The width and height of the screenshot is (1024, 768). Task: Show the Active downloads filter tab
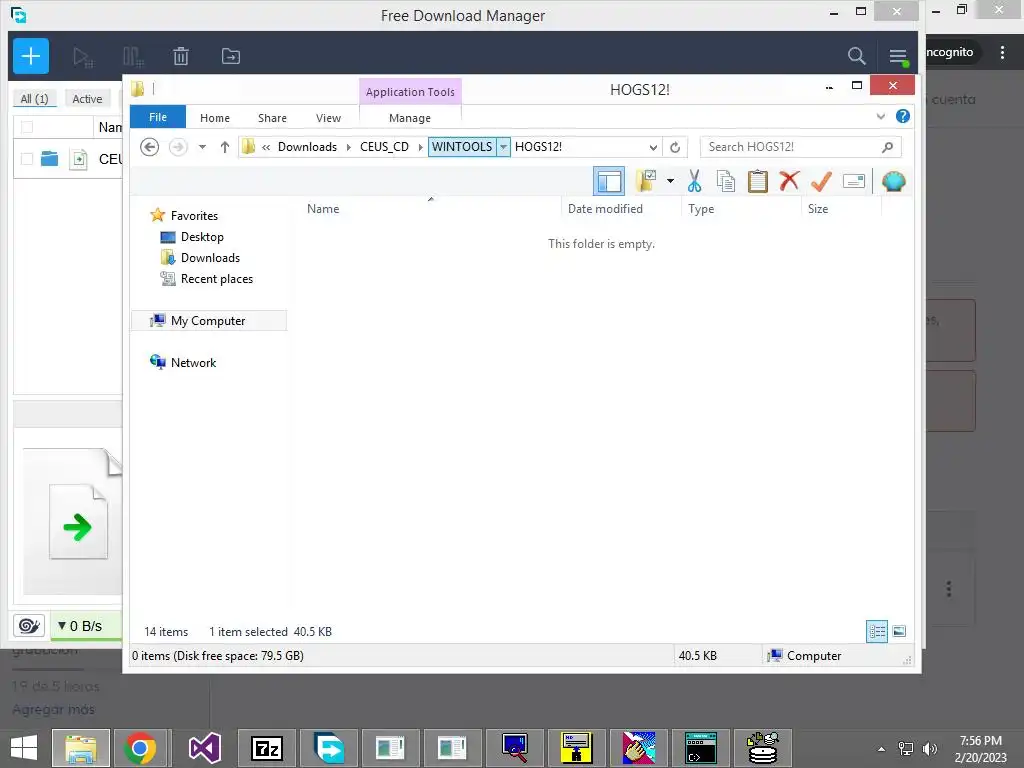point(87,99)
